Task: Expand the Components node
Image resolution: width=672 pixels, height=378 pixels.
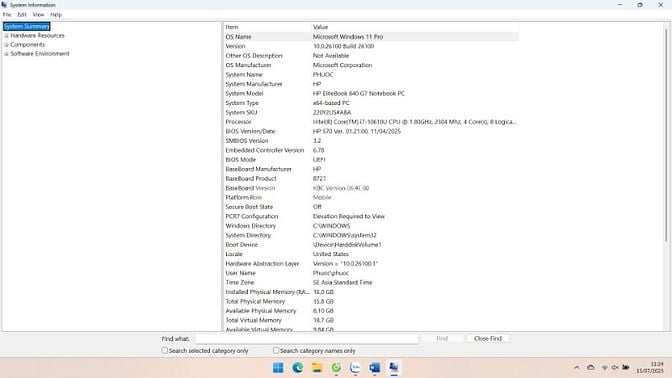Action: tap(6, 45)
